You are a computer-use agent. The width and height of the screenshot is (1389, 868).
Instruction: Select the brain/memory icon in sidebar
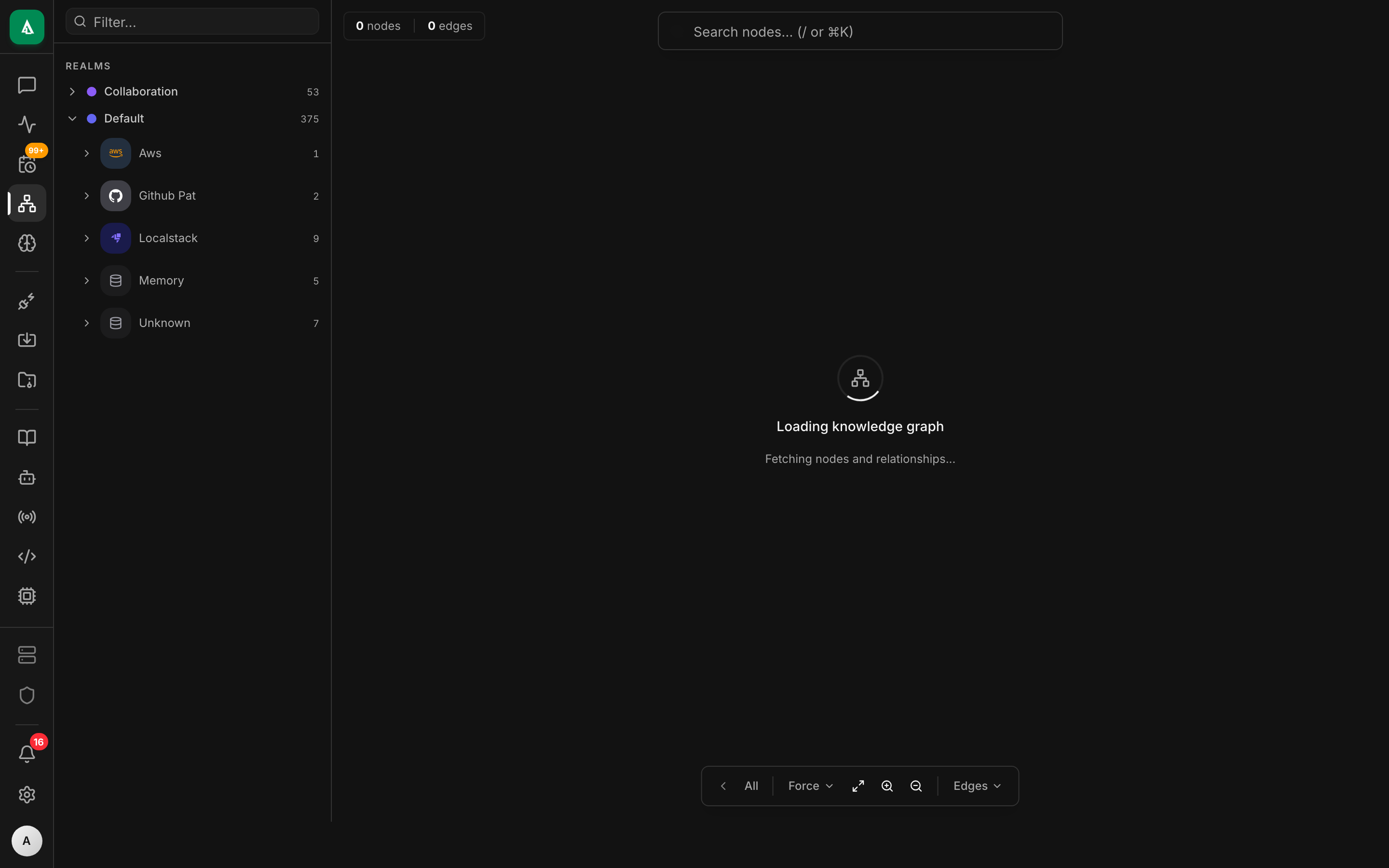coord(27,243)
